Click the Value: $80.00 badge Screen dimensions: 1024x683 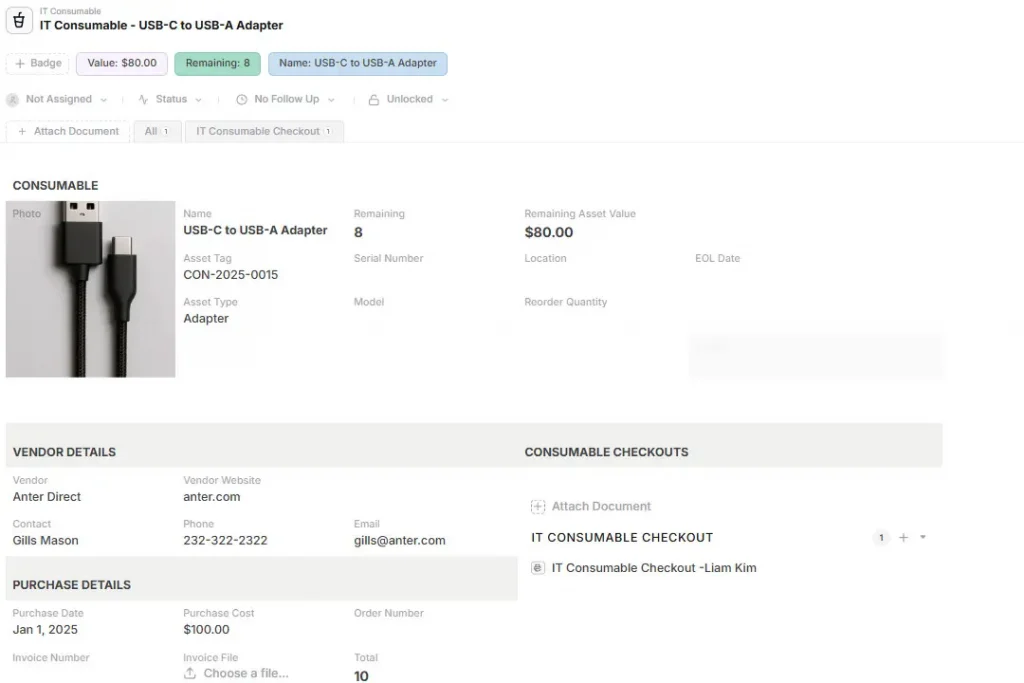tap(122, 63)
